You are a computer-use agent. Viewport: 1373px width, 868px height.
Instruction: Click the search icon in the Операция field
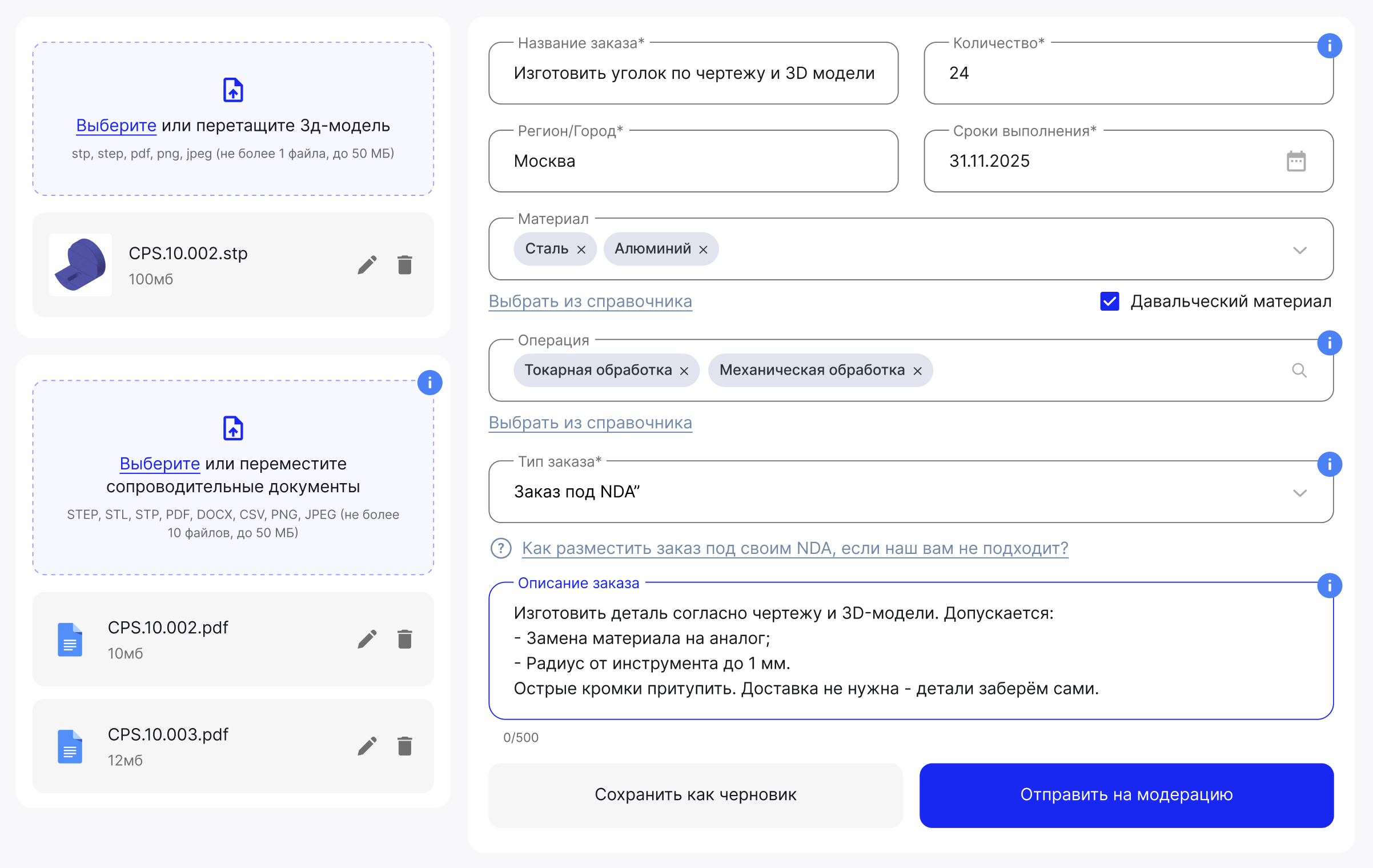(x=1300, y=371)
